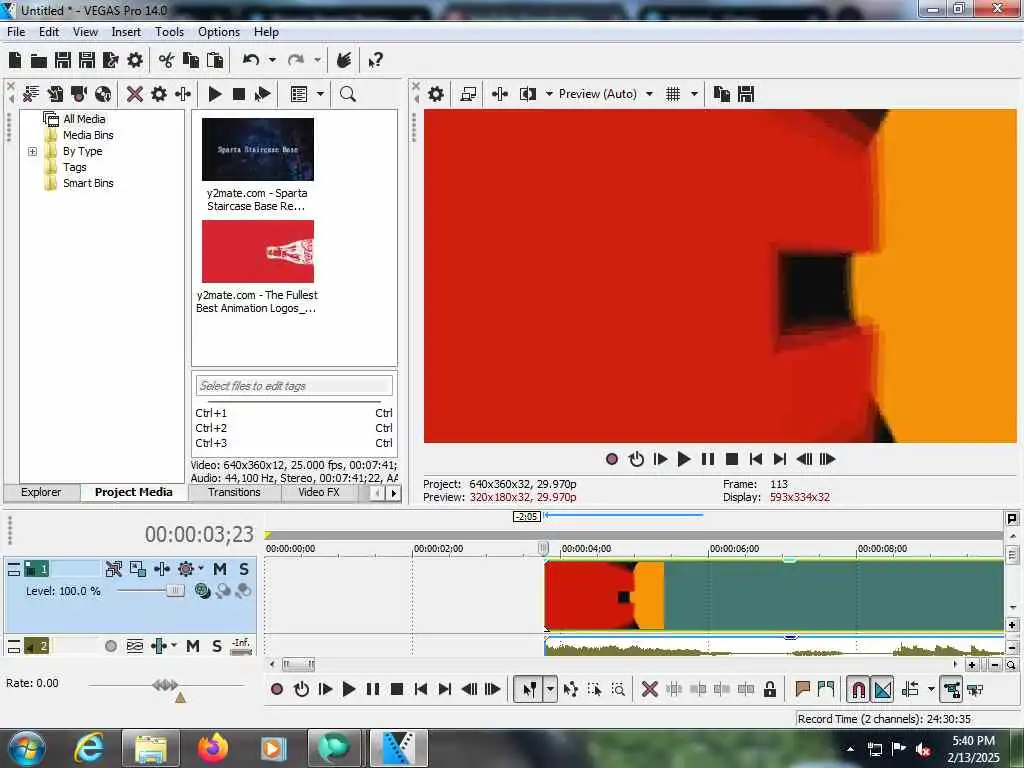This screenshot has height=768, width=1024.
Task: Open the Options menu
Action: coord(219,32)
